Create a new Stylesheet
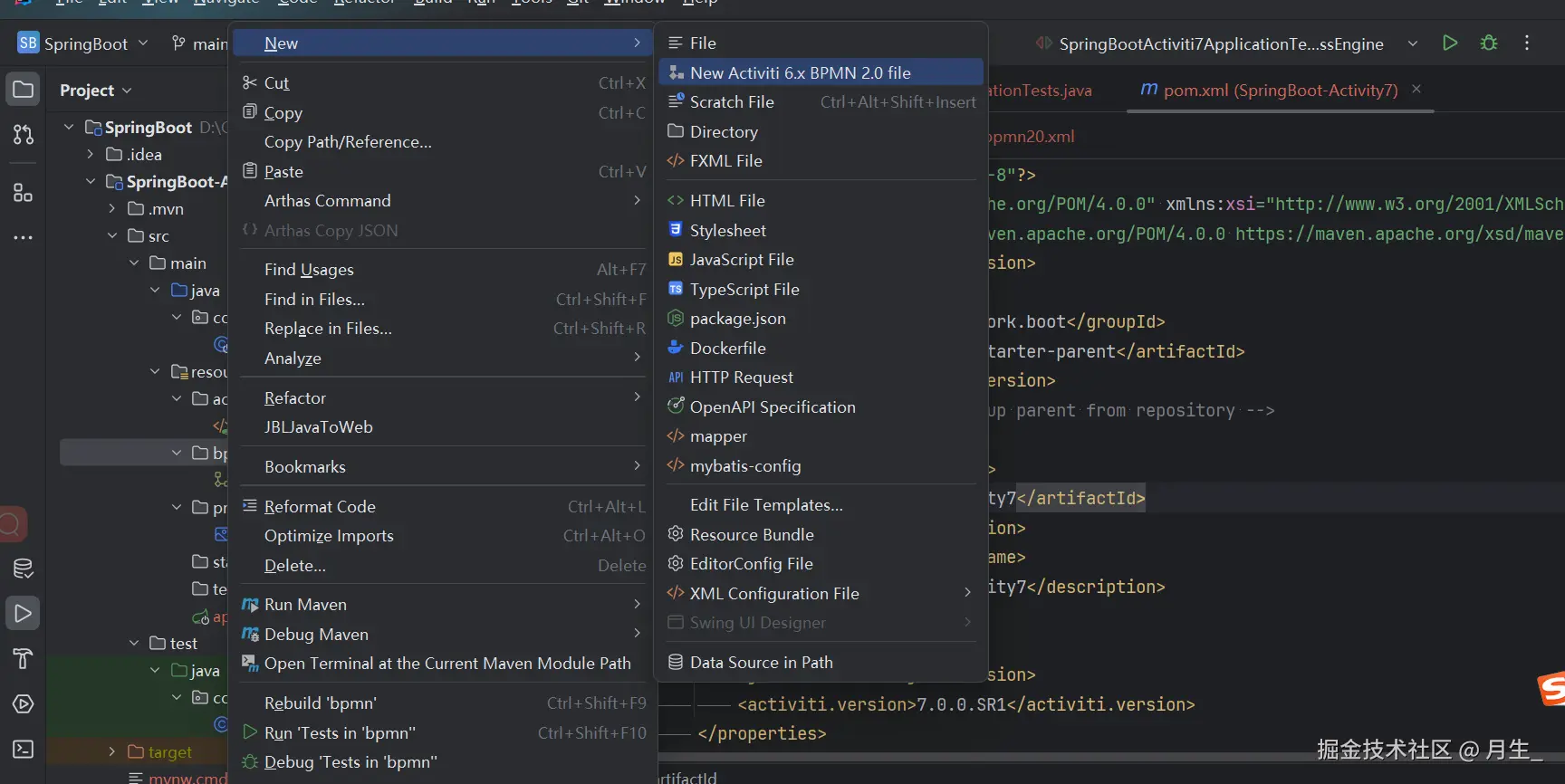Screen dimensions: 1565x784 click(x=821, y=230)
